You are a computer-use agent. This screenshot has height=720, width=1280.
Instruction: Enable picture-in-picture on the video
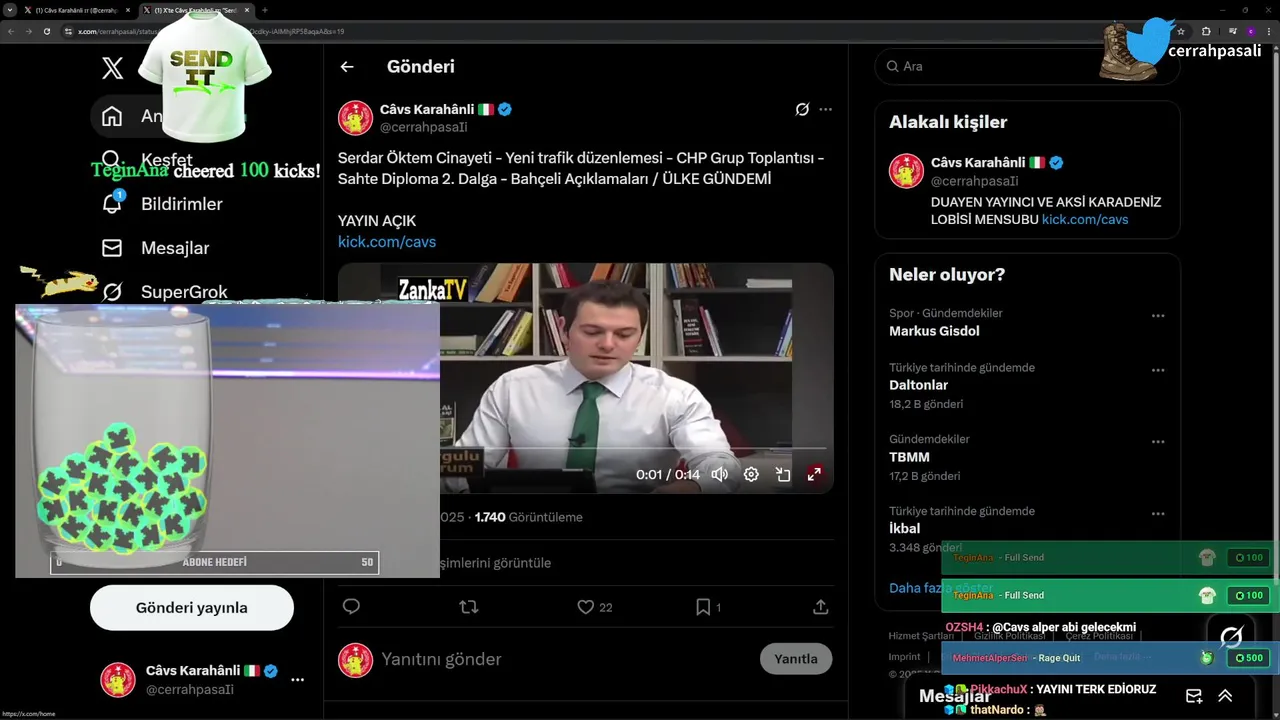click(x=783, y=474)
